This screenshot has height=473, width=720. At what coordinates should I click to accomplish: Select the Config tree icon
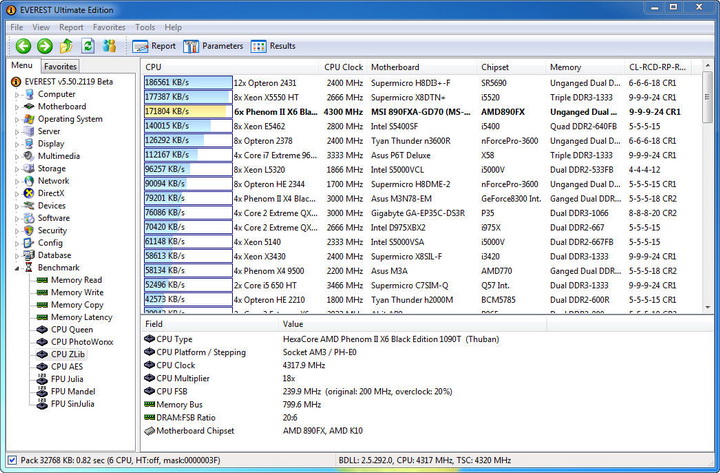pos(29,243)
